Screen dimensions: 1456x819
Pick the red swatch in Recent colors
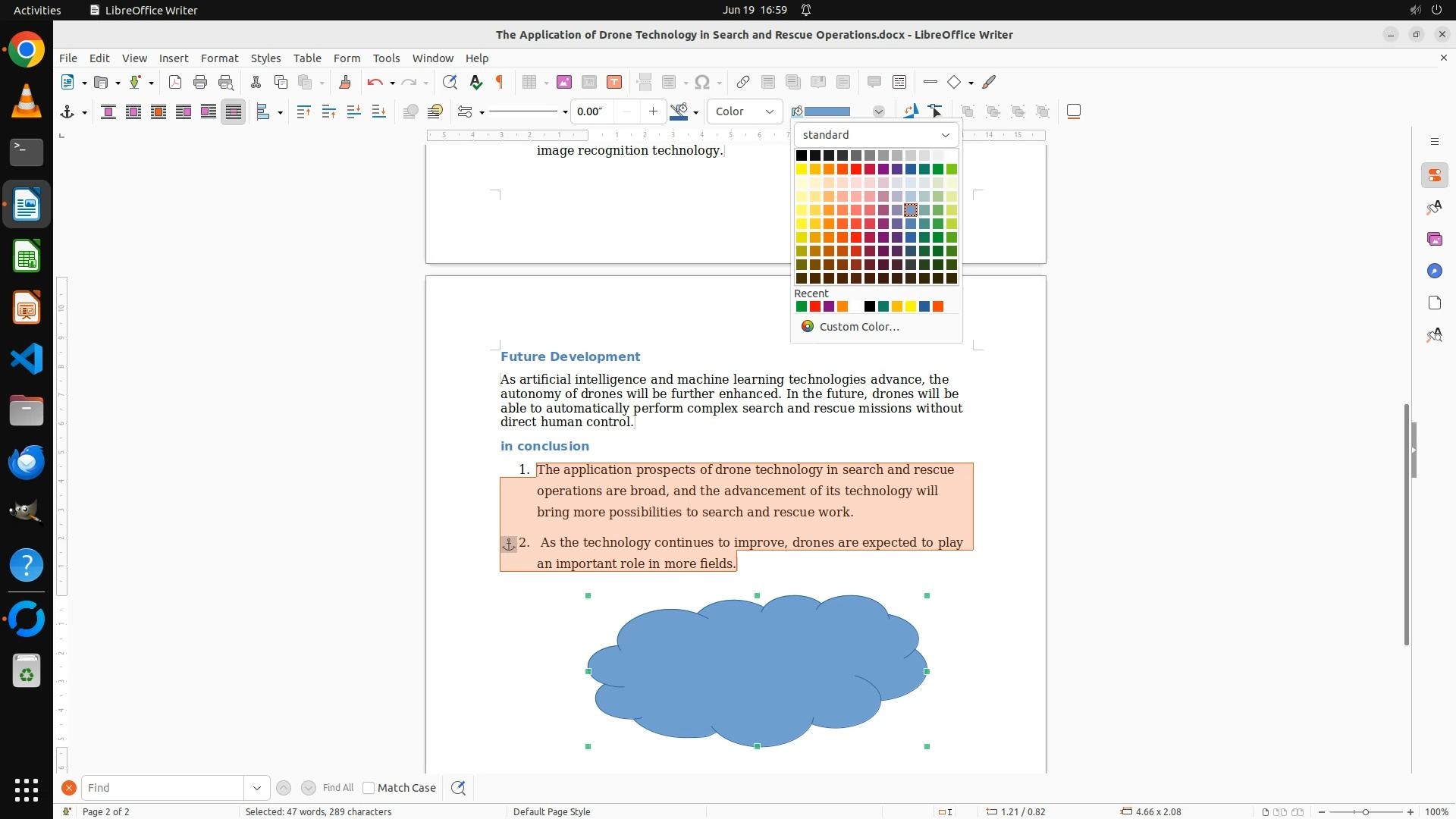click(815, 306)
